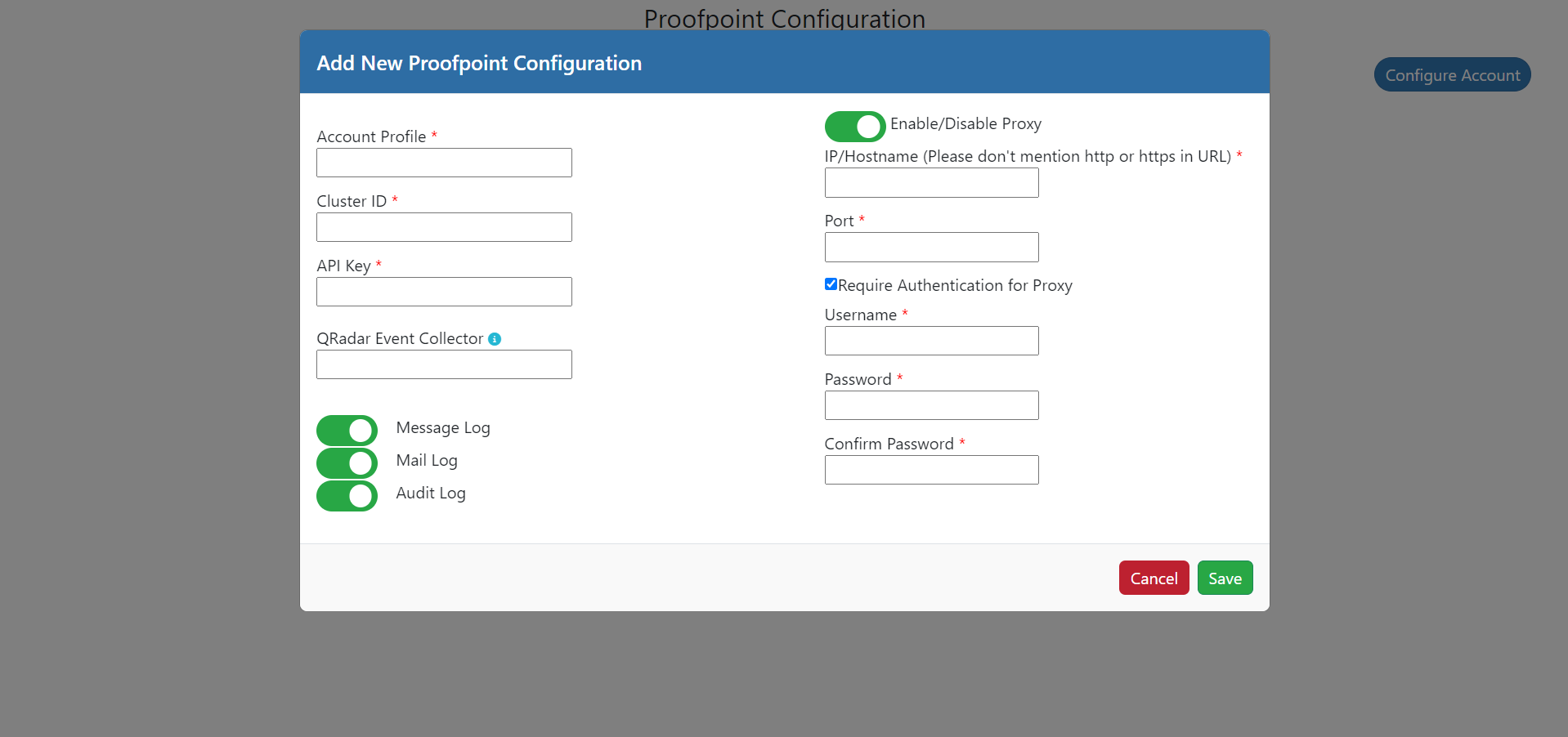Screen dimensions: 1568x737
Task: Click the Port input box
Action: (931, 248)
